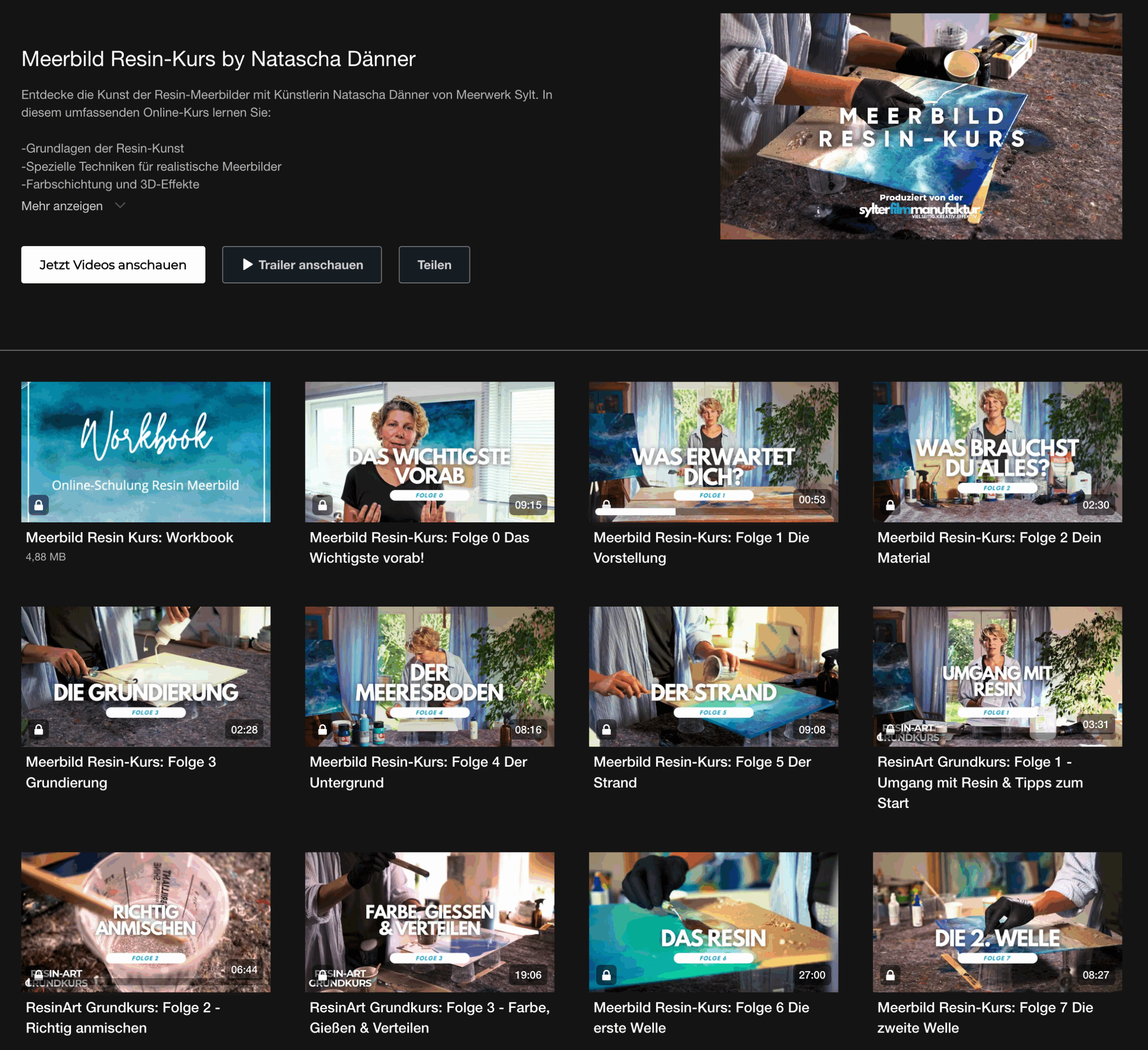Open Richtig Anmischen video thumbnail
1148x1050 pixels.
click(x=146, y=922)
